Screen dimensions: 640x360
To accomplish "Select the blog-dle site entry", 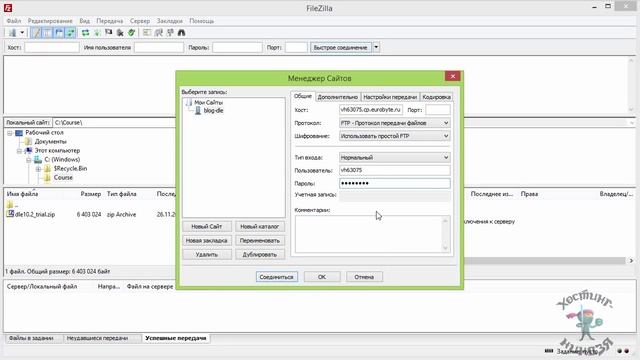I will coord(213,111).
